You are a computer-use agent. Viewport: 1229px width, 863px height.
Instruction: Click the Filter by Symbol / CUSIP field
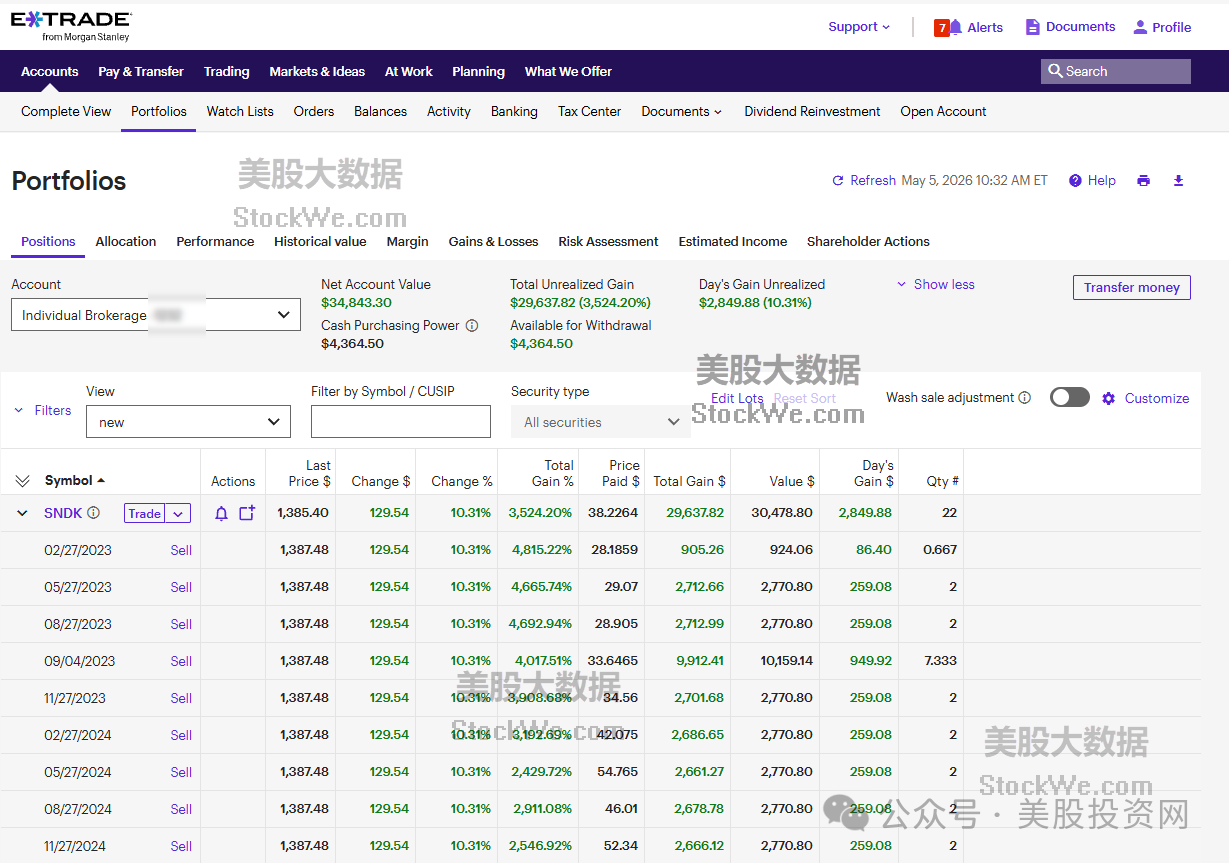(401, 422)
